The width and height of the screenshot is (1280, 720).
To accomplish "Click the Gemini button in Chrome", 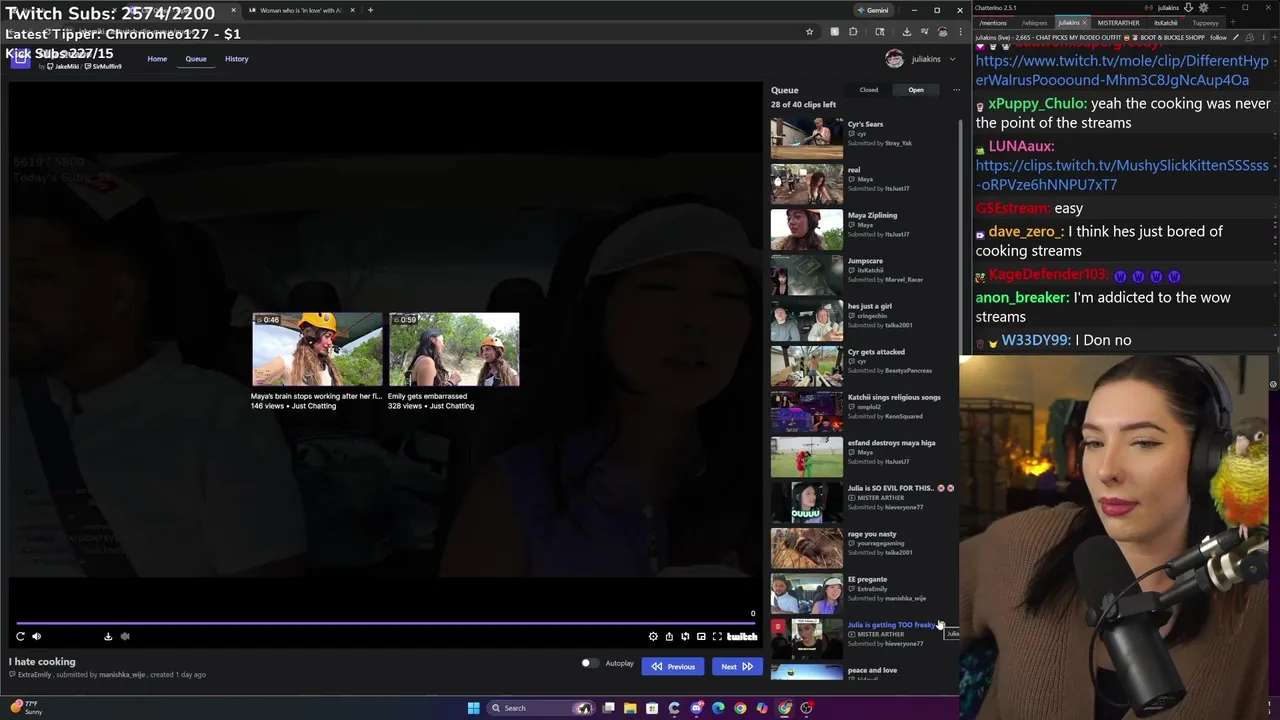I will tap(873, 10).
